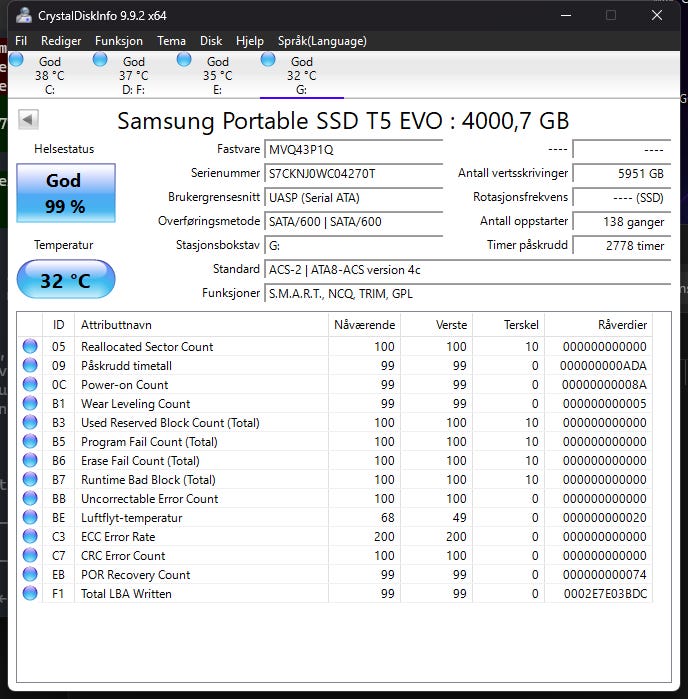Screen dimensions: 688x699
Task: Select the Total LBA Written attribute name
Action: 126,594
